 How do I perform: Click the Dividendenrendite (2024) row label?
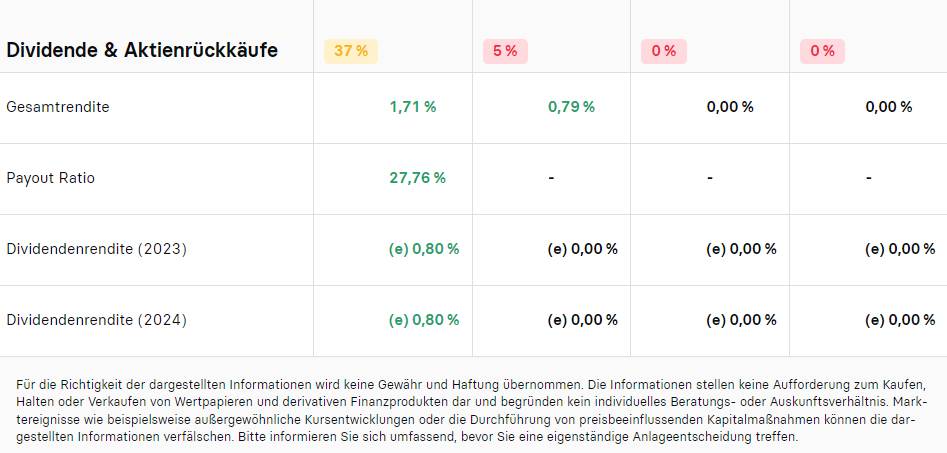tap(96, 320)
